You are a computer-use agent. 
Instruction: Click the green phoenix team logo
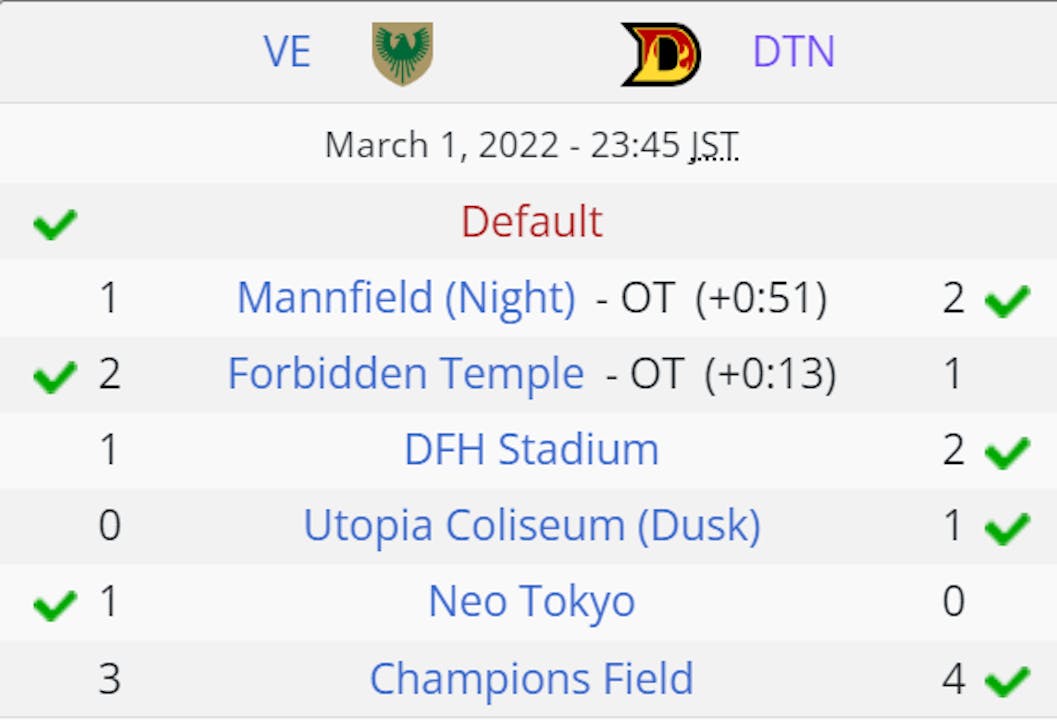402,53
